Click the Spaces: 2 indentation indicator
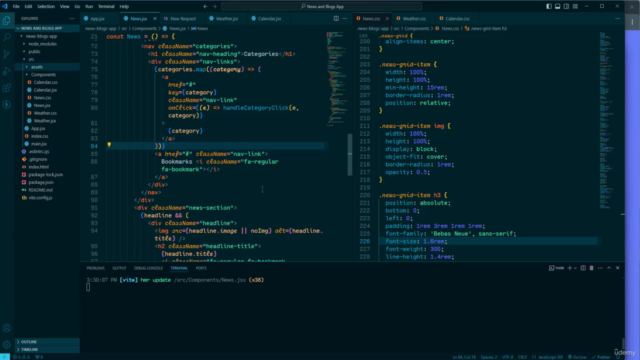This screenshot has height=360, width=640. tap(489, 357)
